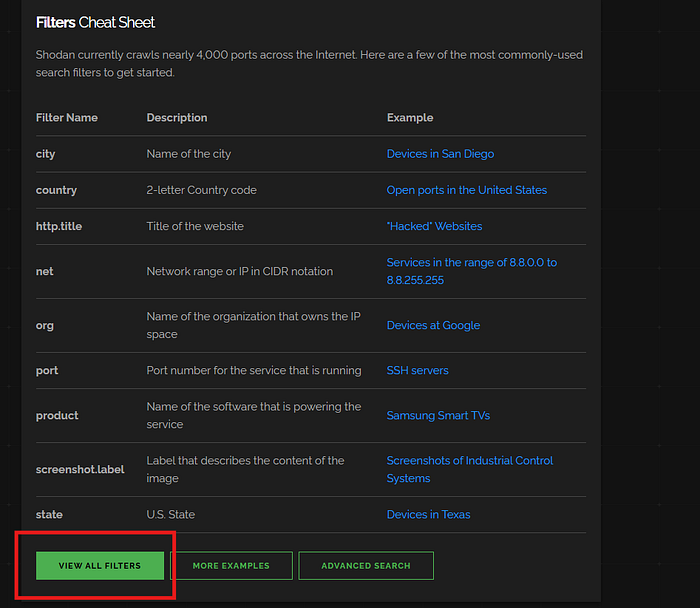Click 'Name of the organization that owns' text

[254, 325]
